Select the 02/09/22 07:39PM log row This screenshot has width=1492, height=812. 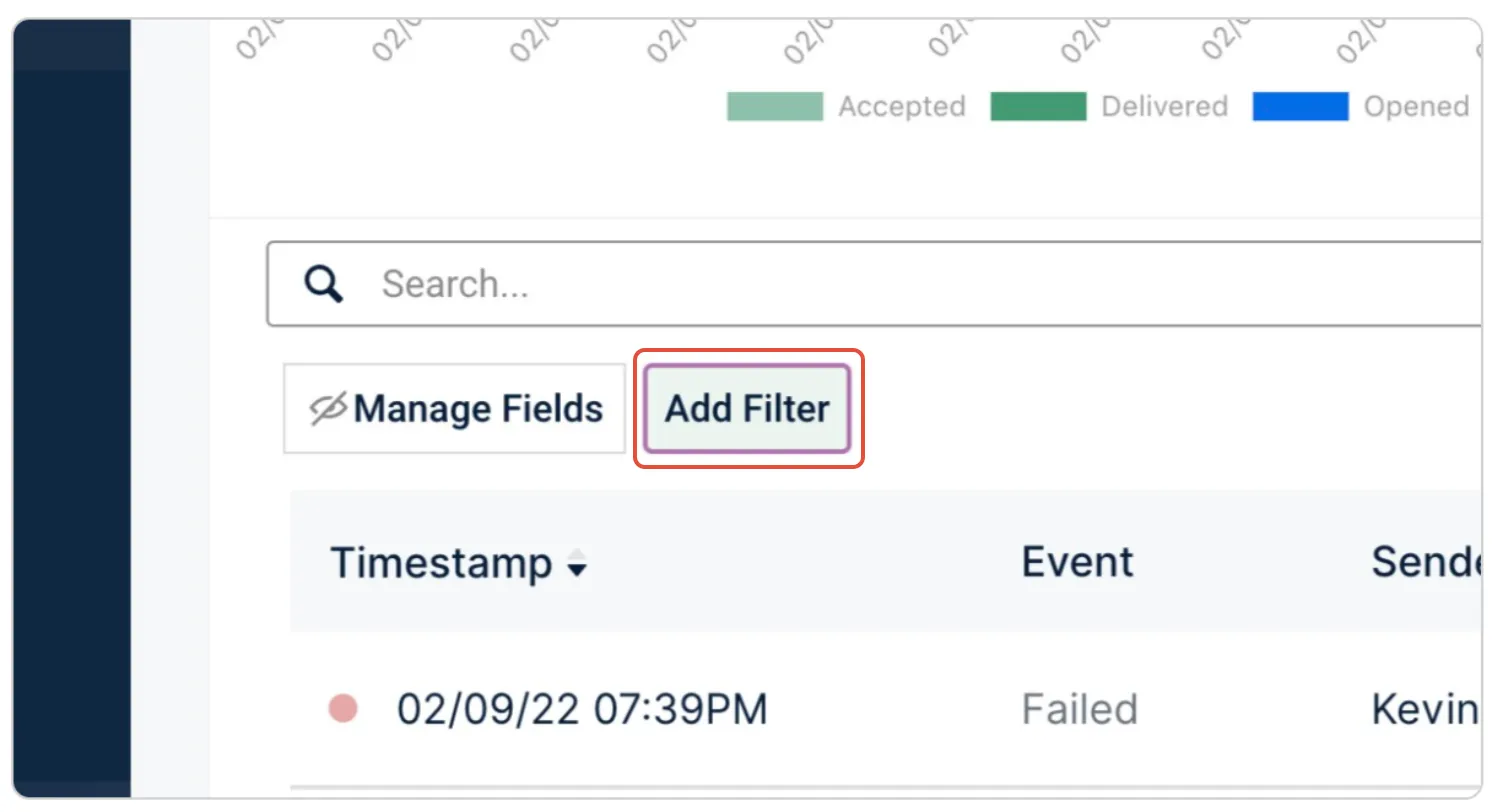point(886,709)
